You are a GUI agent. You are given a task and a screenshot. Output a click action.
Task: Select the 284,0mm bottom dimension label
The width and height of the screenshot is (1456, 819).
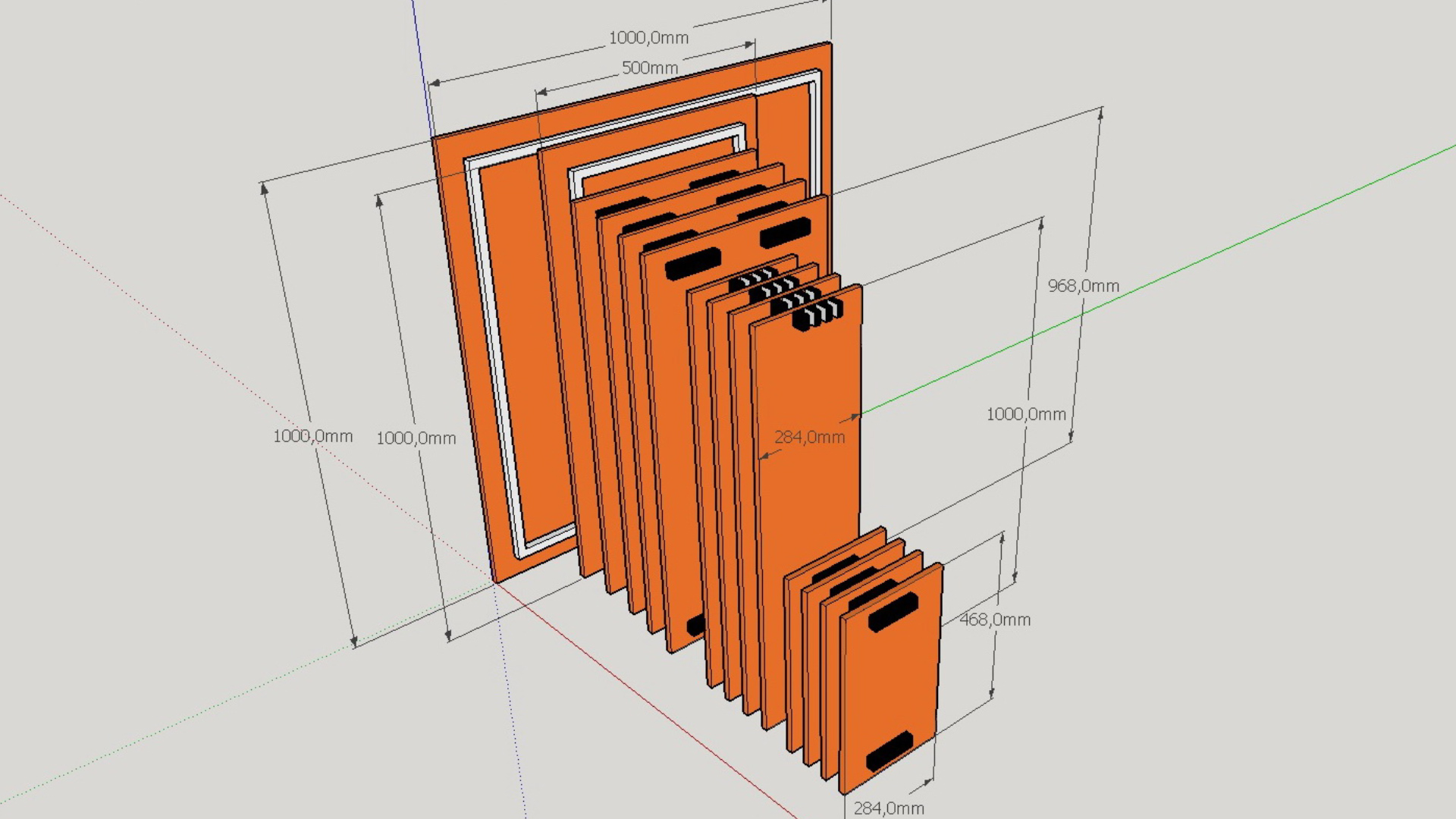(890, 808)
